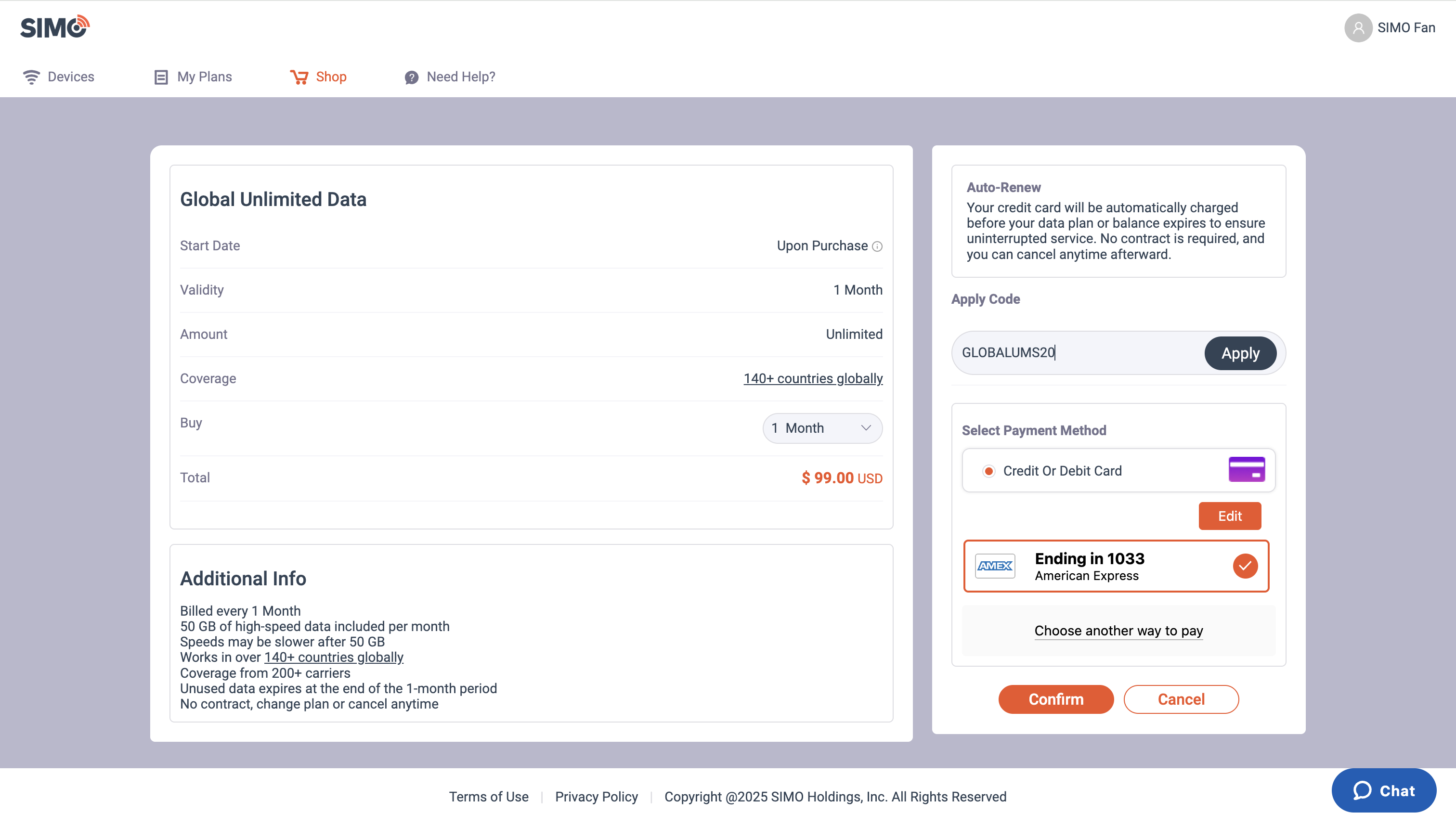
Task: Click the SIMO logo
Action: click(55, 26)
